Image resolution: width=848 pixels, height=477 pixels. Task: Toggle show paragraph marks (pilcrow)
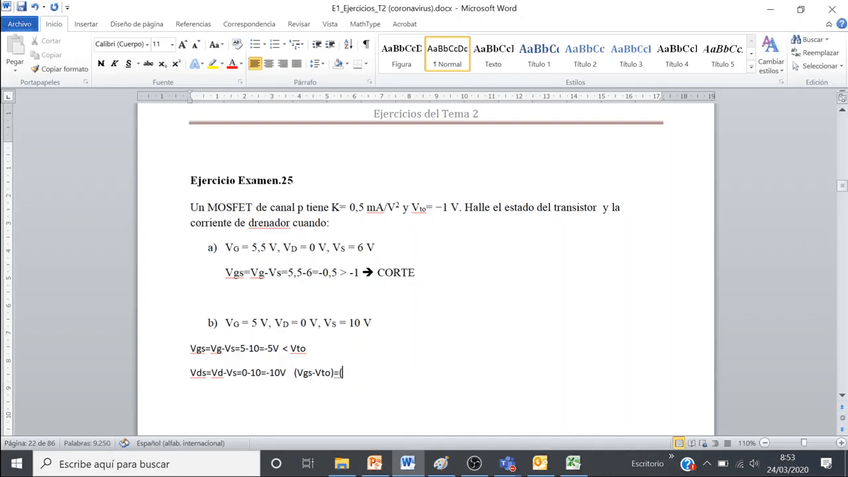pyautogui.click(x=366, y=44)
